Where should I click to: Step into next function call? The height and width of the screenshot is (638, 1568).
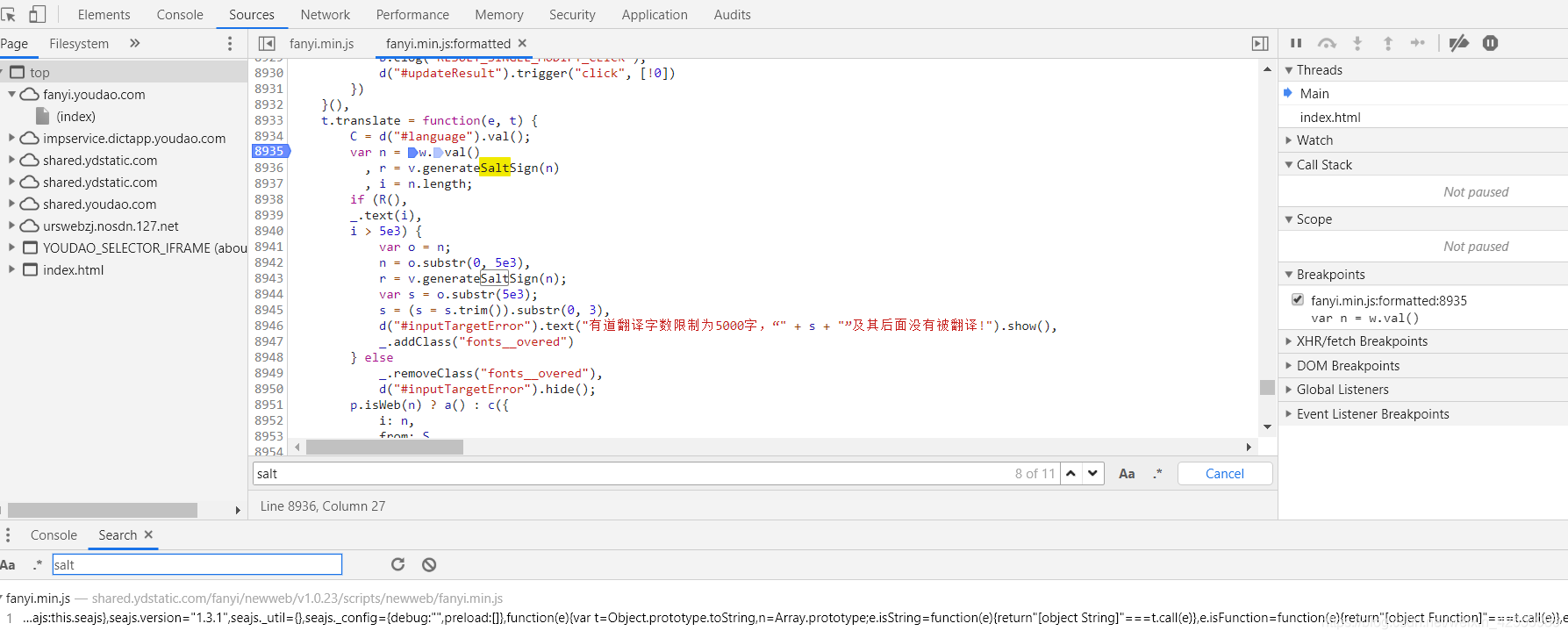pos(1357,43)
